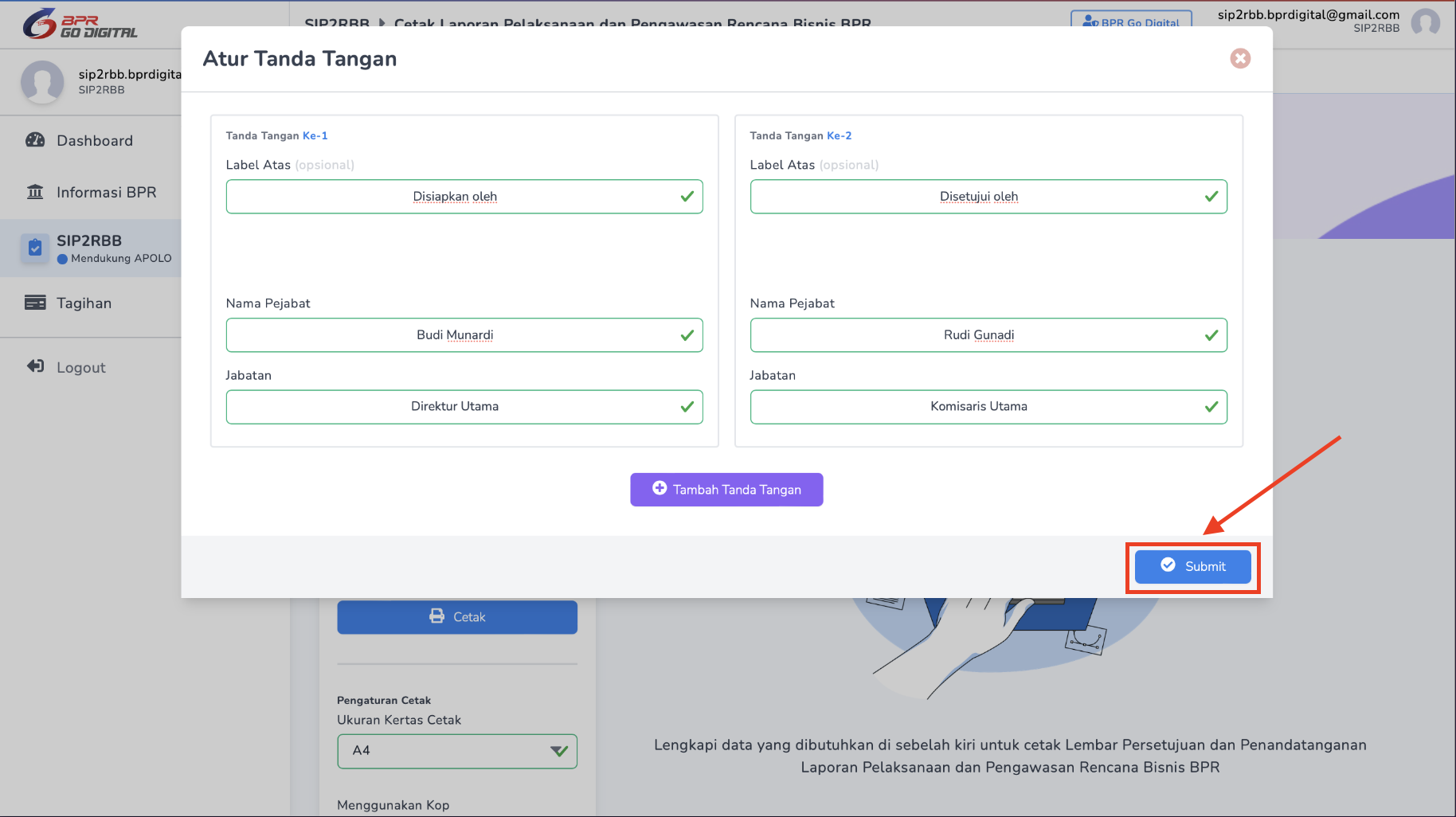Click the Informasi BPR bank building icon
This screenshot has width=1456, height=817.
(x=35, y=192)
